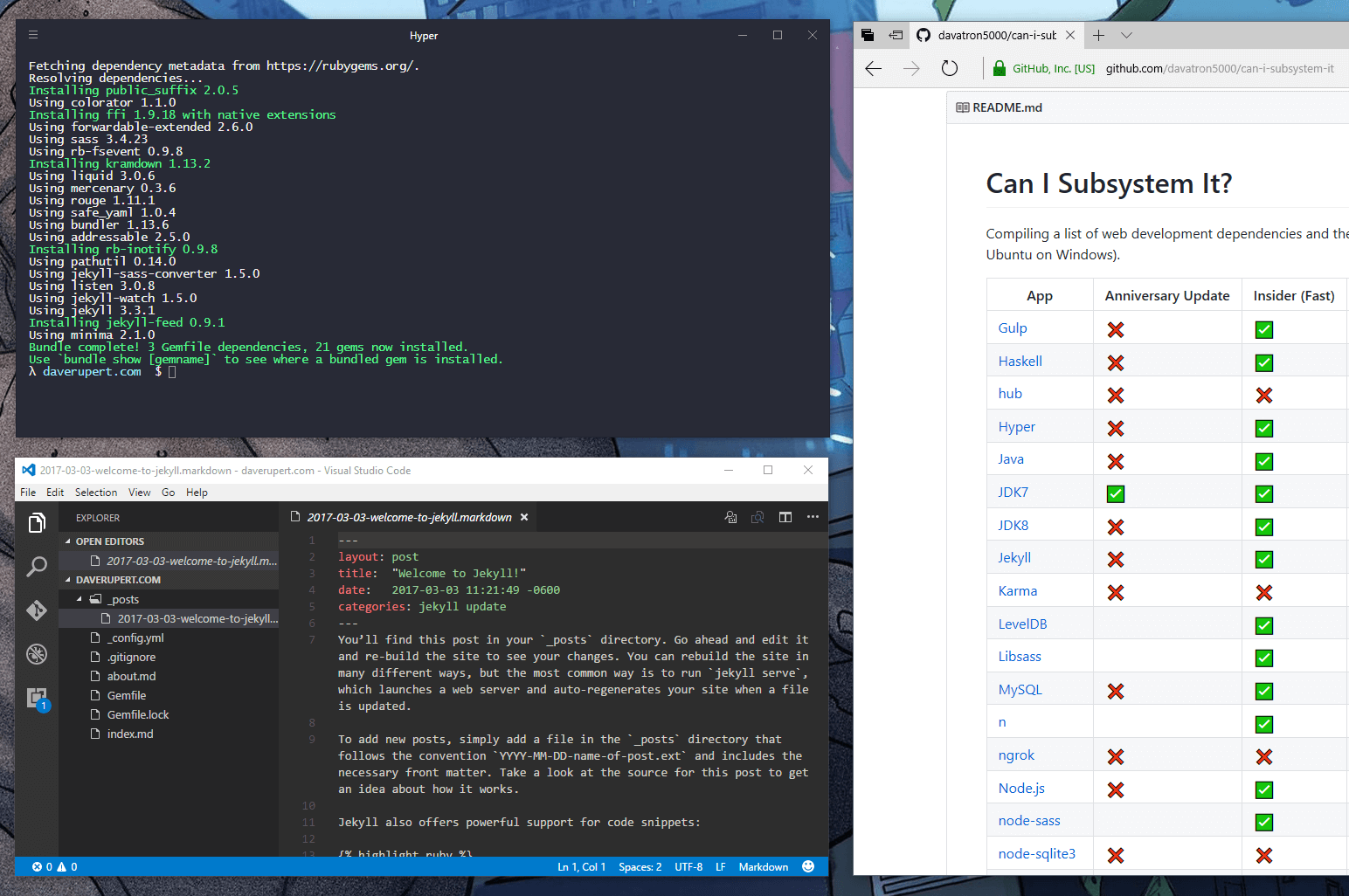This screenshot has height=896, width=1349.
Task: Open Edge's tab list chevron
Action: click(x=1126, y=35)
